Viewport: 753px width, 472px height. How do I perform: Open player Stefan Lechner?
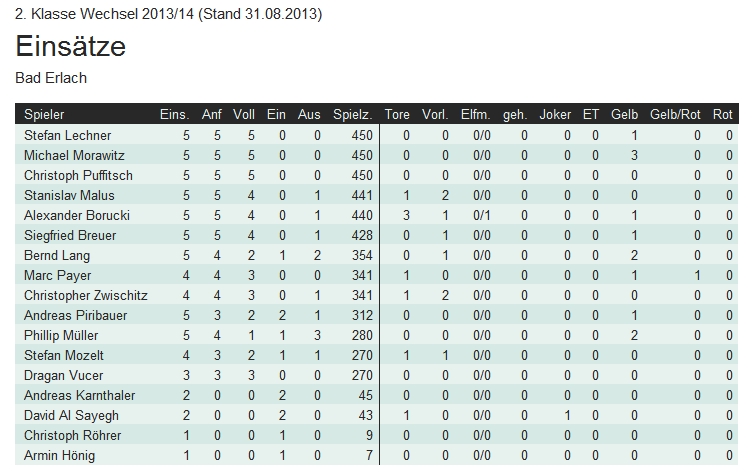[x=68, y=135]
